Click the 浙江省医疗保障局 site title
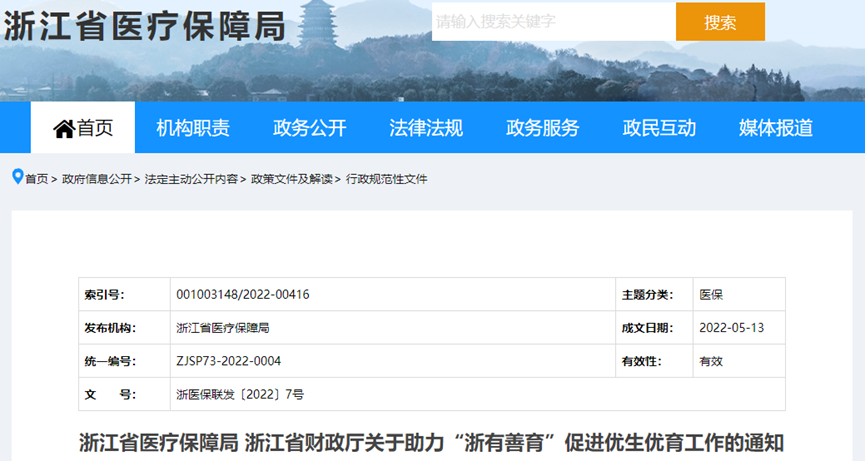The image size is (865, 461). pos(145,26)
